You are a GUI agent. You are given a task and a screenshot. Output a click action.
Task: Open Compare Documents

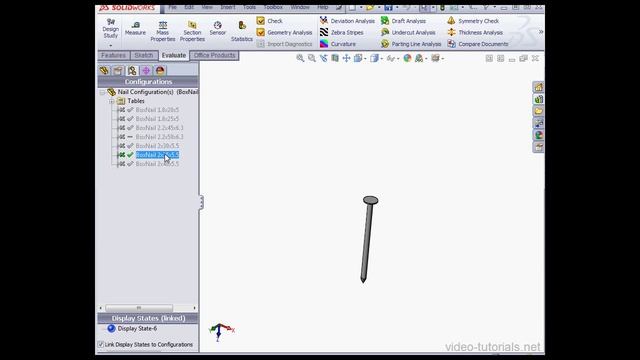pyautogui.click(x=478, y=44)
